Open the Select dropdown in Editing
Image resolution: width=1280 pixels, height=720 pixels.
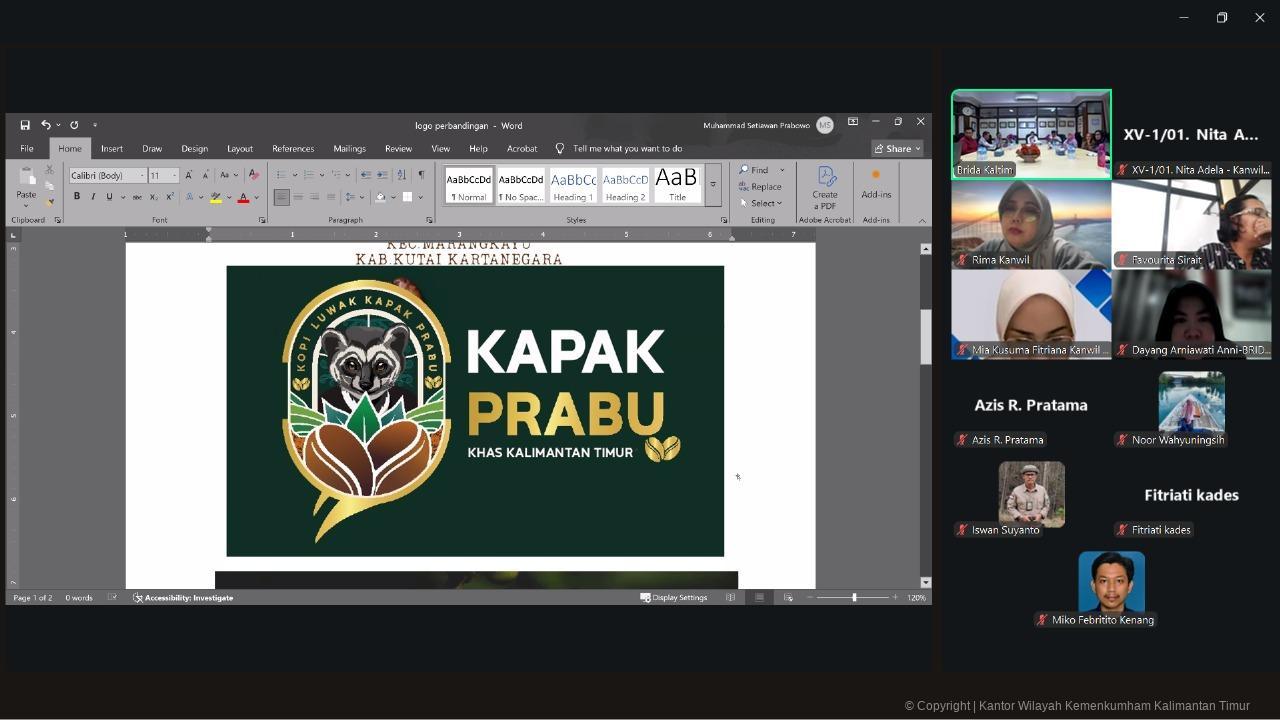pyautogui.click(x=760, y=203)
